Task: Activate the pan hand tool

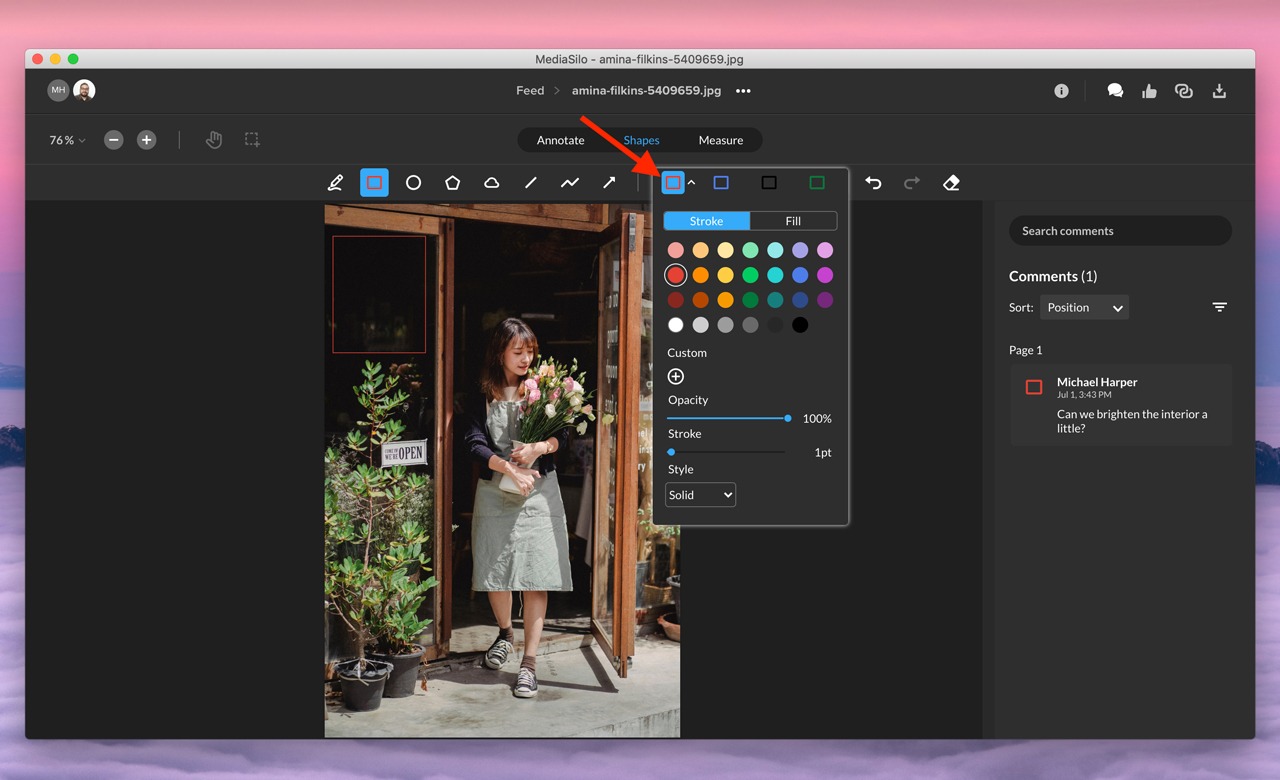Action: [214, 140]
